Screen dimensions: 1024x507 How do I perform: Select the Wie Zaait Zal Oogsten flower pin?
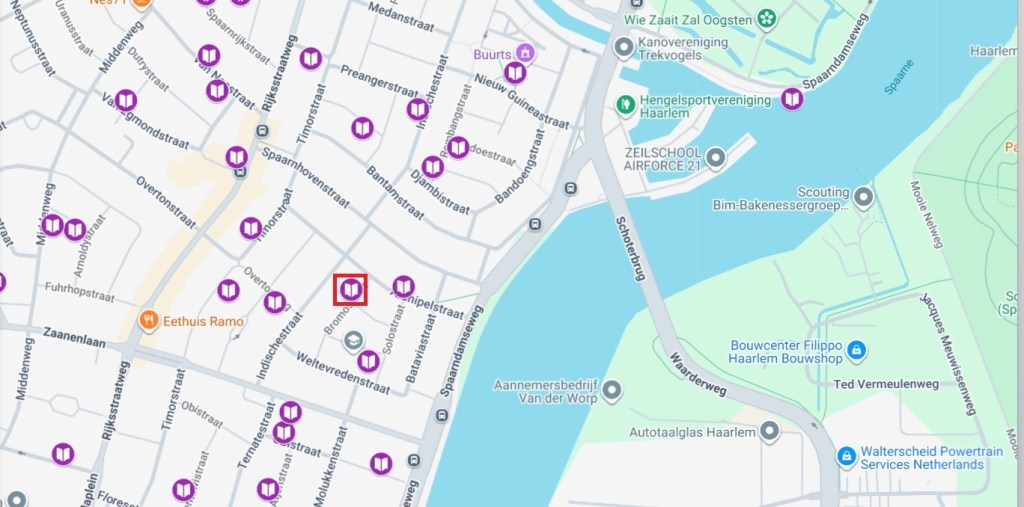(767, 18)
